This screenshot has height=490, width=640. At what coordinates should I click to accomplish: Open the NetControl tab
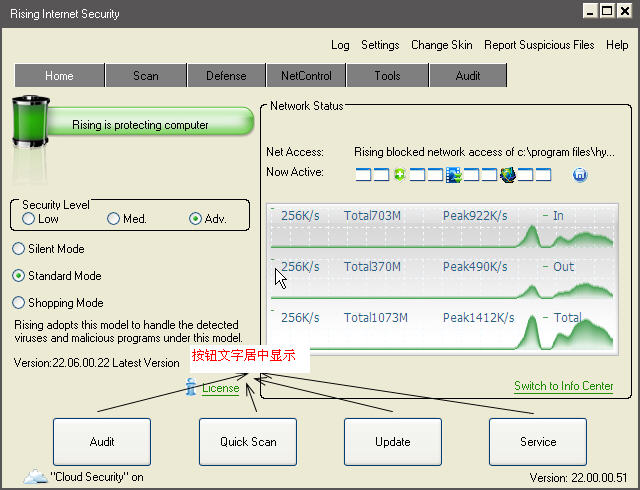click(x=306, y=75)
